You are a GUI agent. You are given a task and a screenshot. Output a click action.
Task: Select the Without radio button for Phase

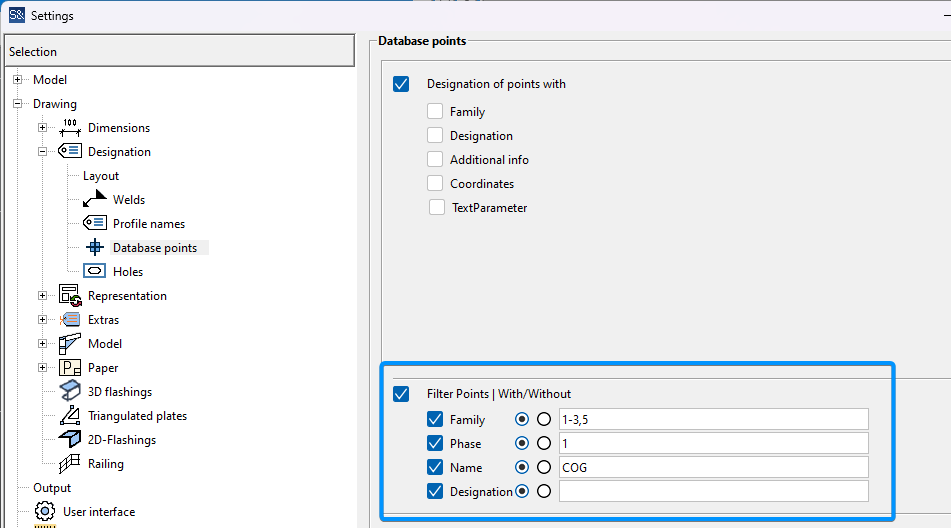click(x=544, y=443)
